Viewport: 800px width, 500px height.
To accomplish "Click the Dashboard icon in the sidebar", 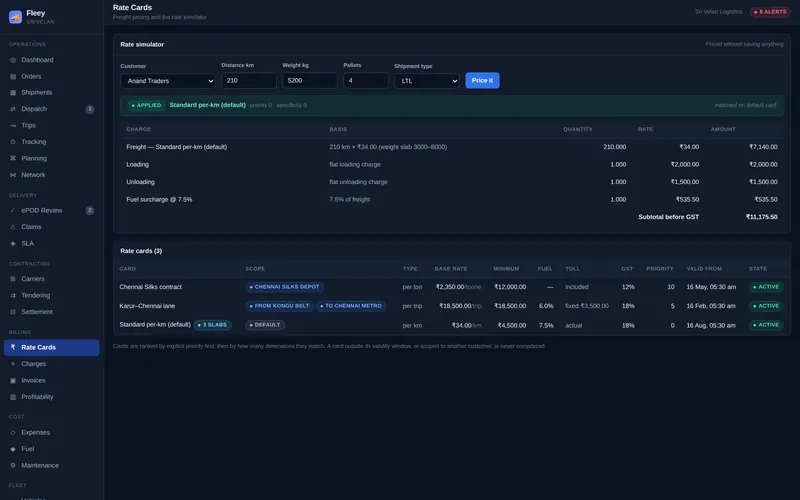I will click(13, 60).
